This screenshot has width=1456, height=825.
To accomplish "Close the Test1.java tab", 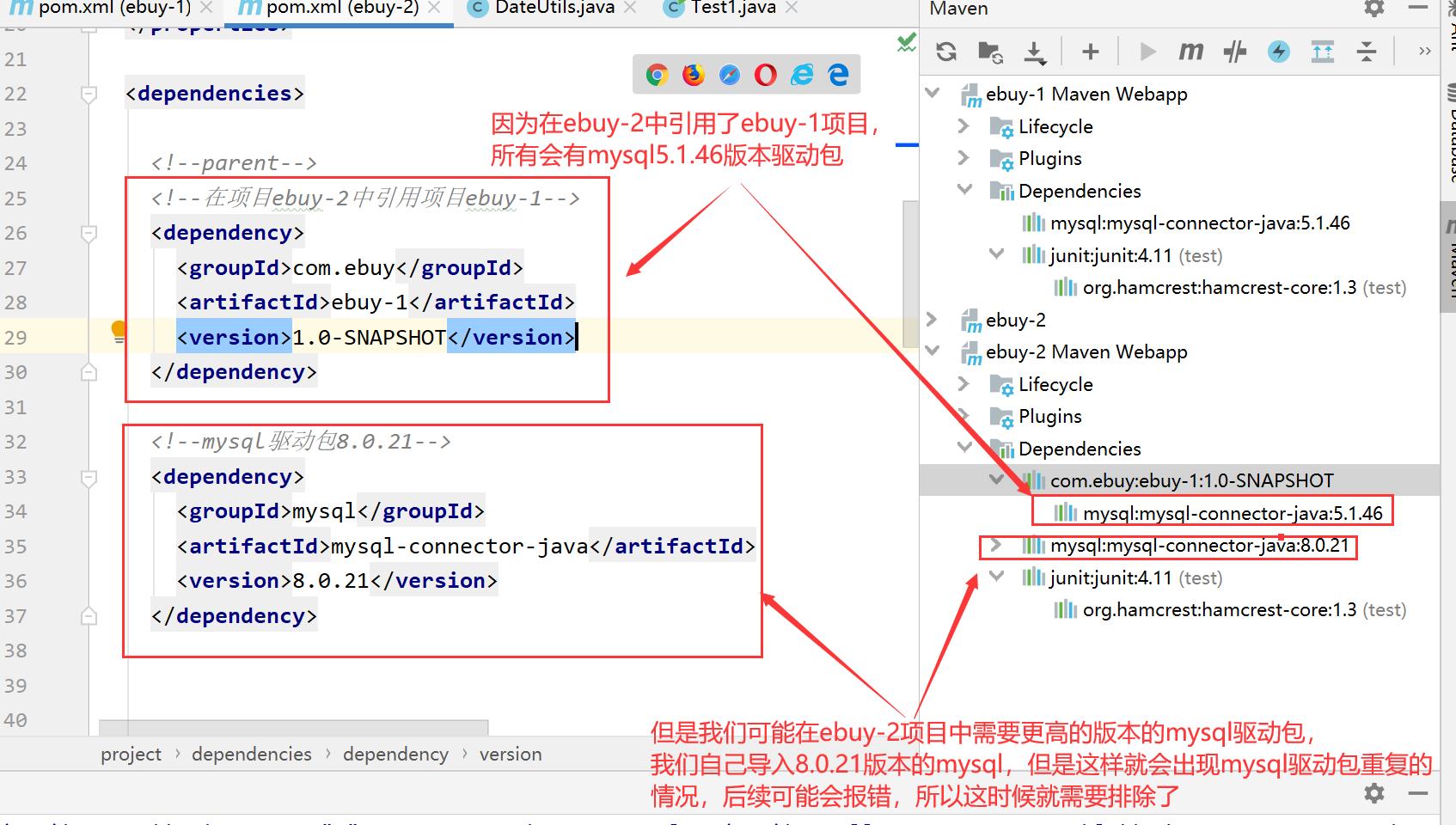I will click(792, 9).
